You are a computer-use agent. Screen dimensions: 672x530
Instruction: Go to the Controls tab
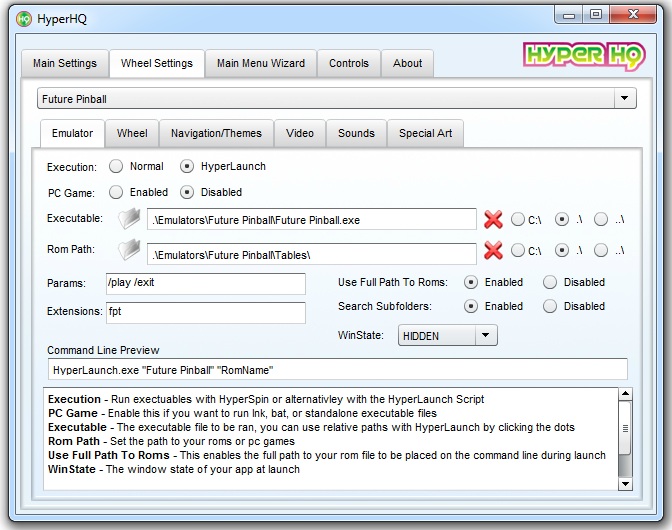(x=349, y=63)
